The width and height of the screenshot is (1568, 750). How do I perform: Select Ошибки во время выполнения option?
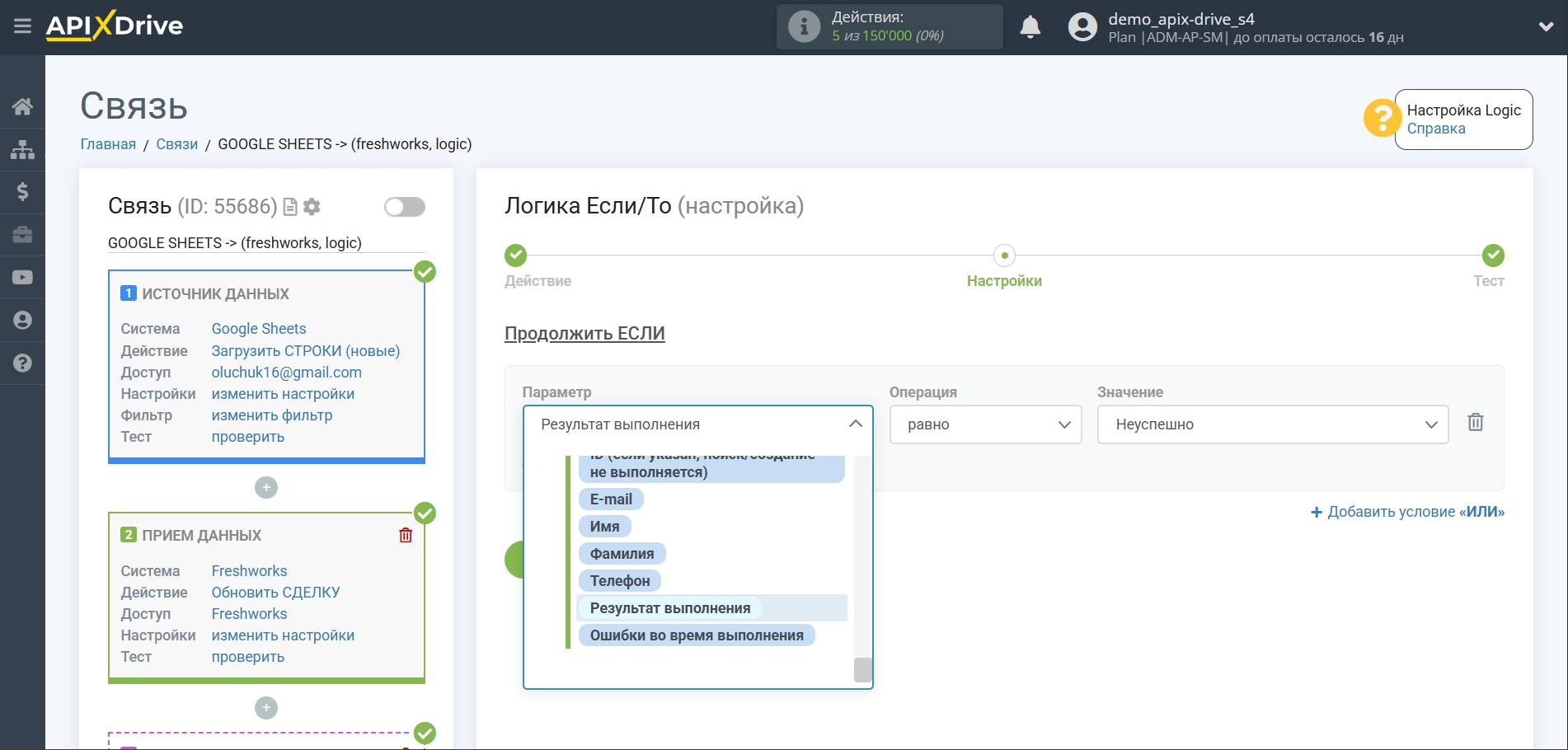(x=696, y=635)
